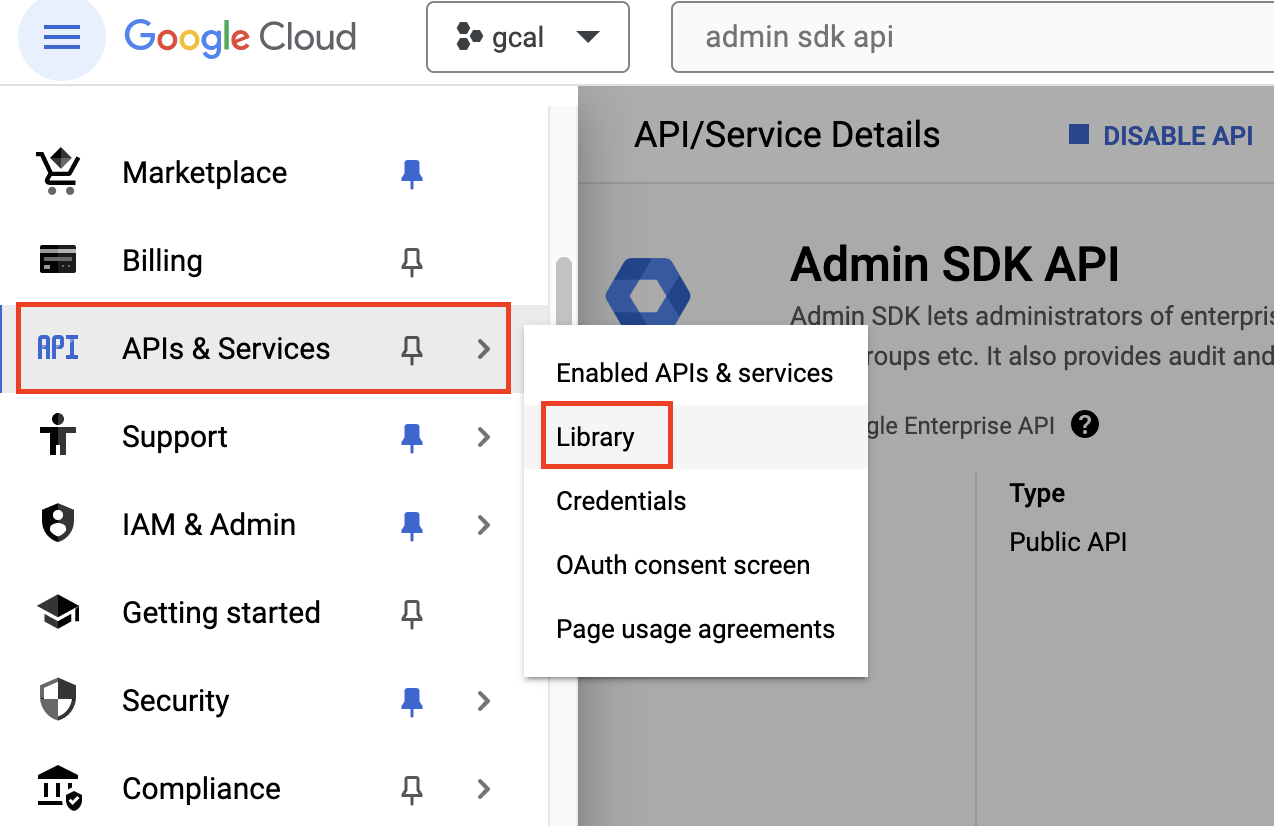1274x826 pixels.
Task: Click the Google Cloud logo
Action: pyautogui.click(x=240, y=37)
